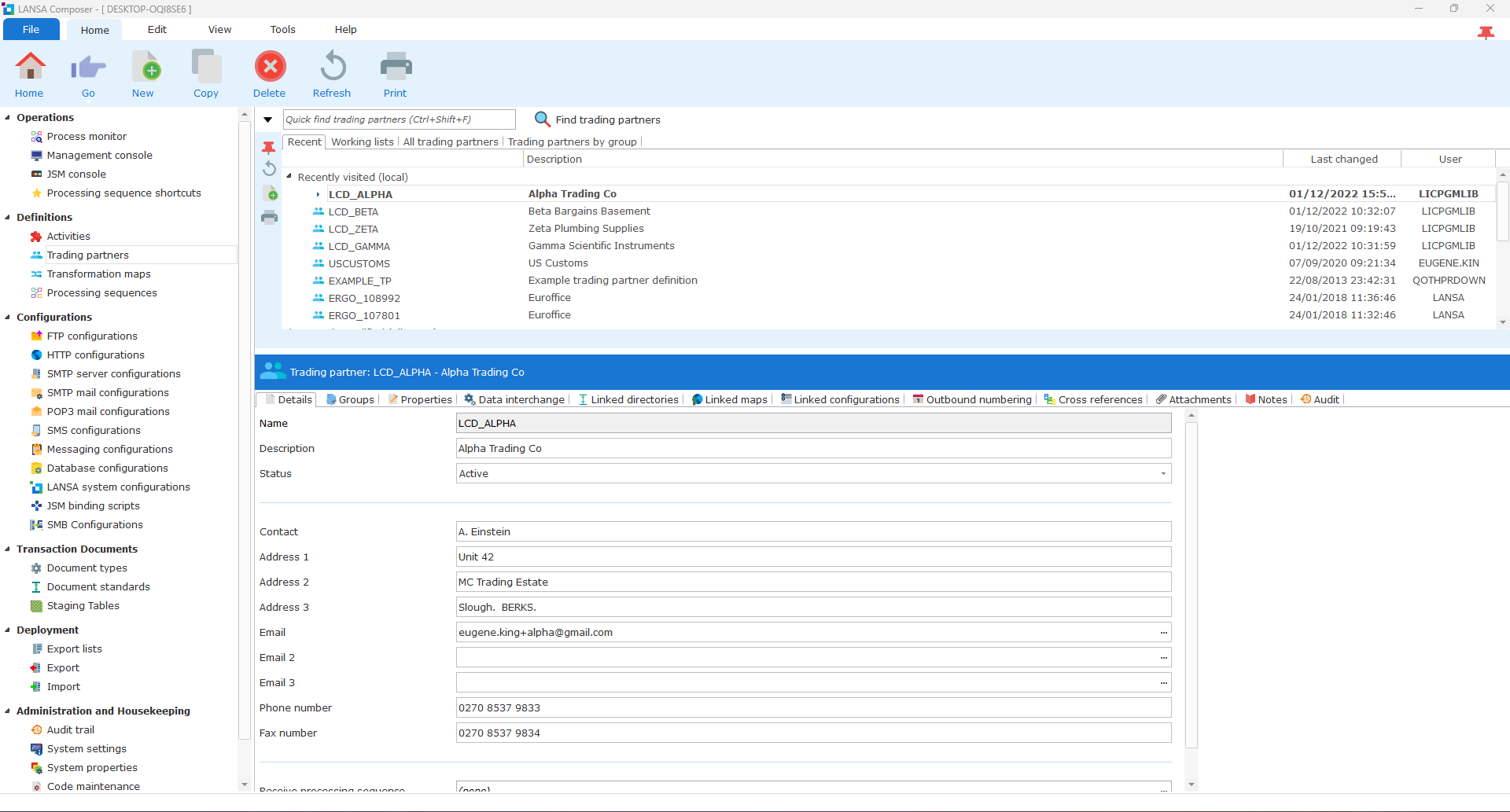This screenshot has width=1510, height=812.
Task: Click the Email 3 ellipsis button
Action: click(1163, 682)
